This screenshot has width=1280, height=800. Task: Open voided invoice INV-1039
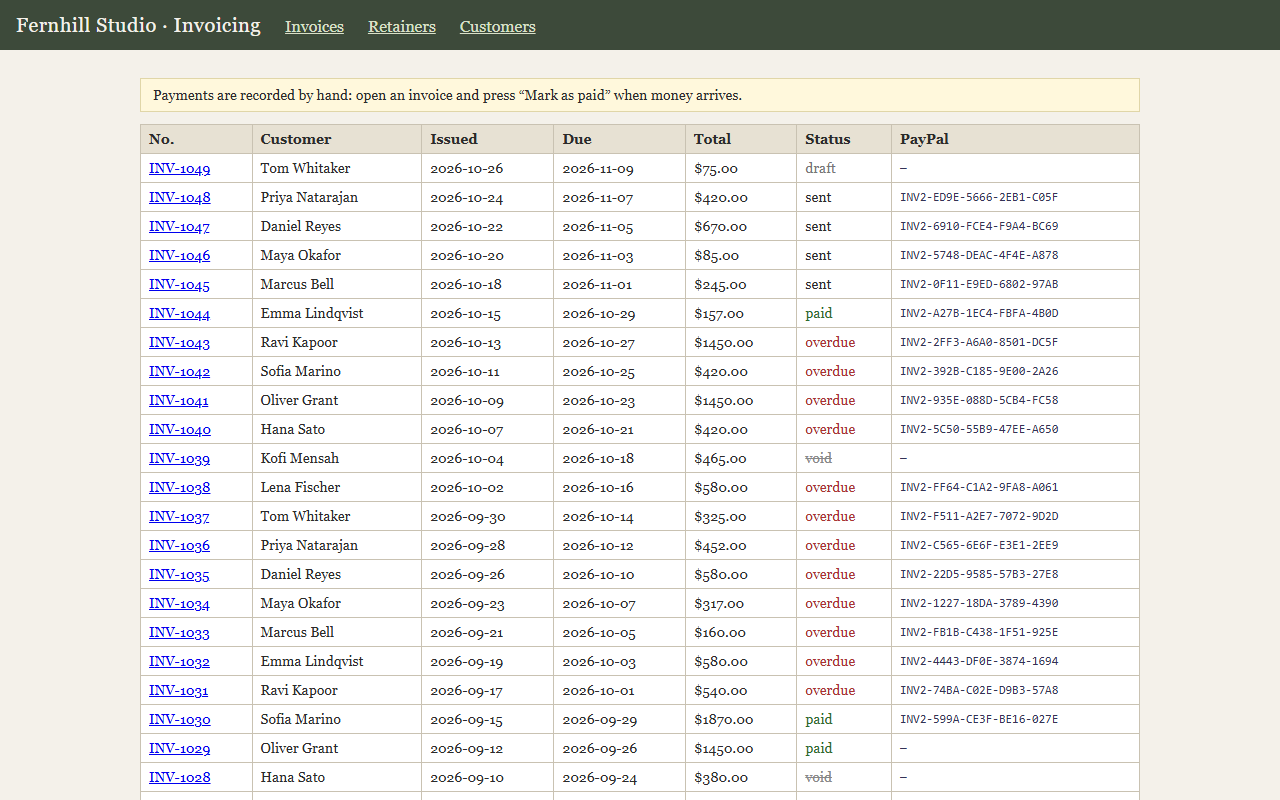point(180,459)
